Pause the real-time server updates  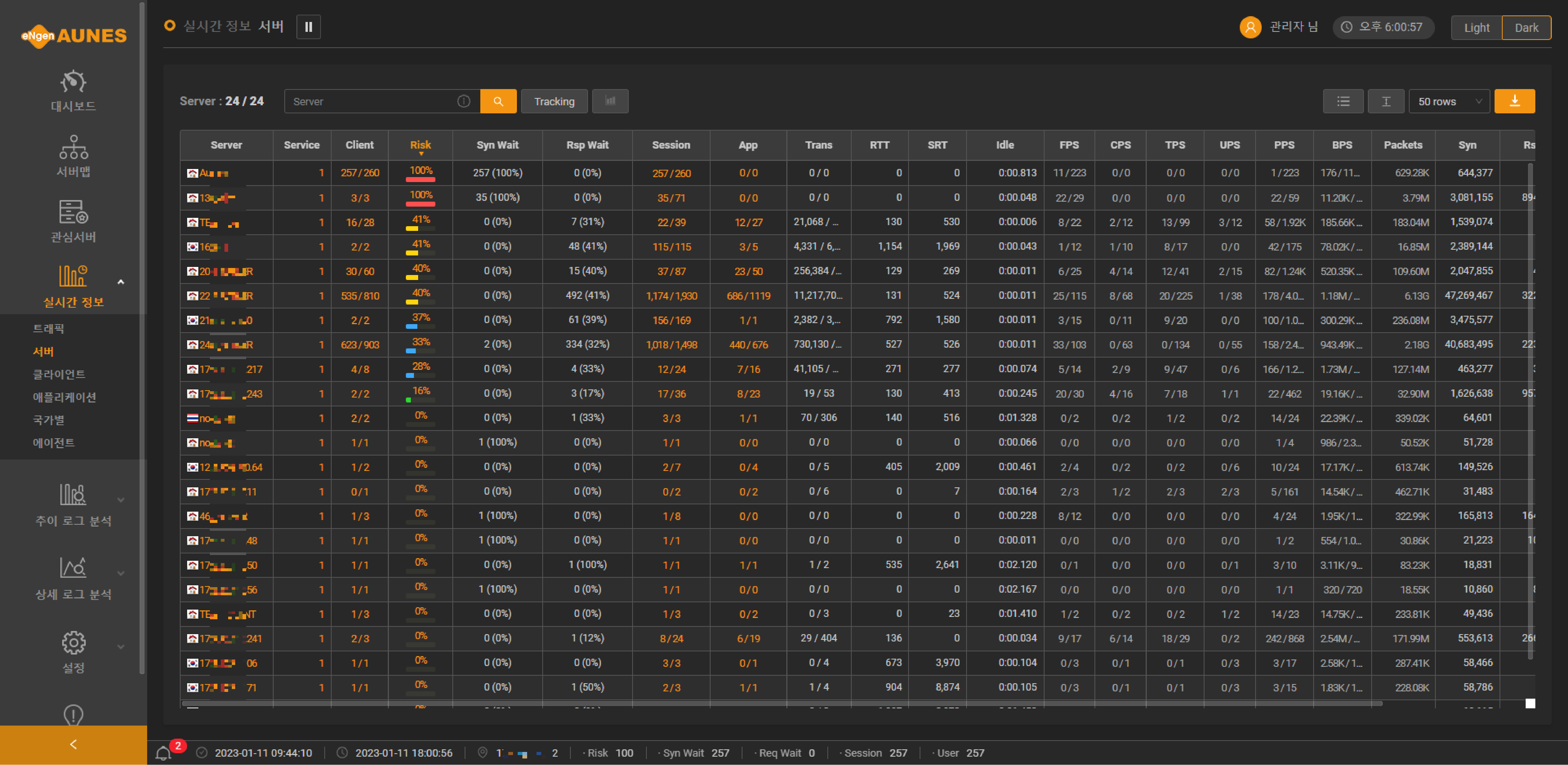point(309,27)
